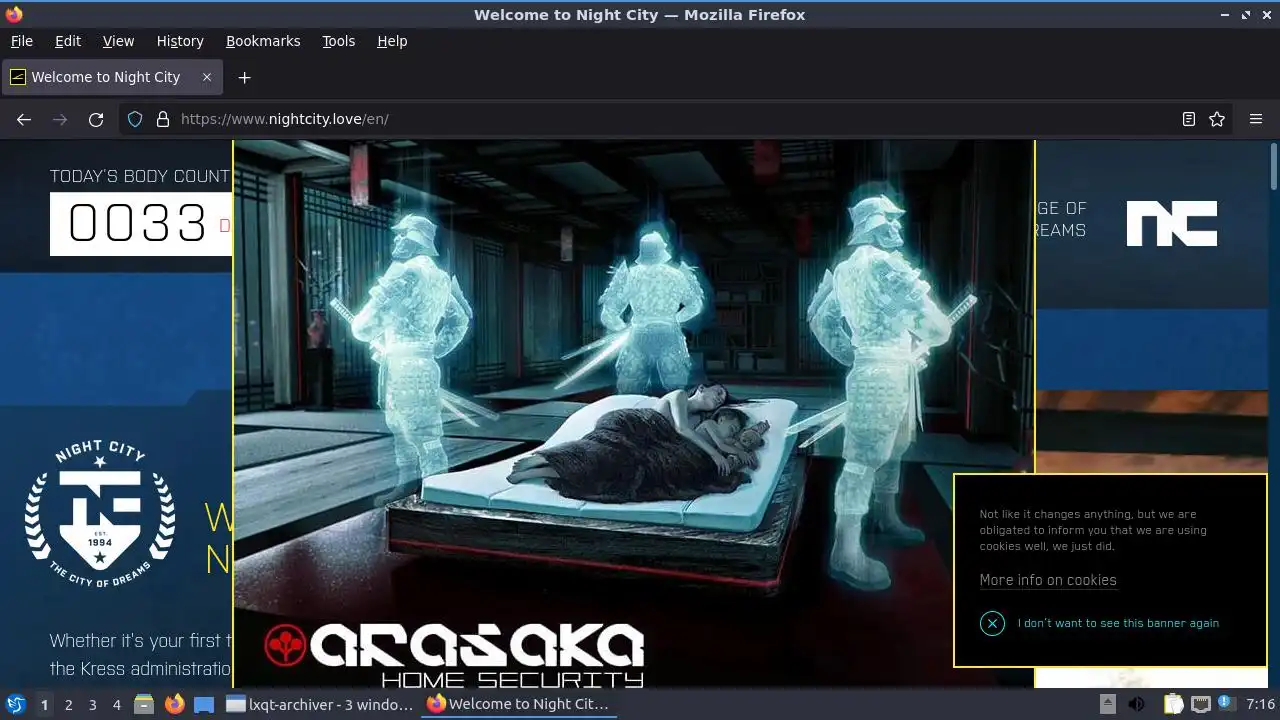1280x720 pixels.
Task: Bookmark this page with the star
Action: [1217, 119]
